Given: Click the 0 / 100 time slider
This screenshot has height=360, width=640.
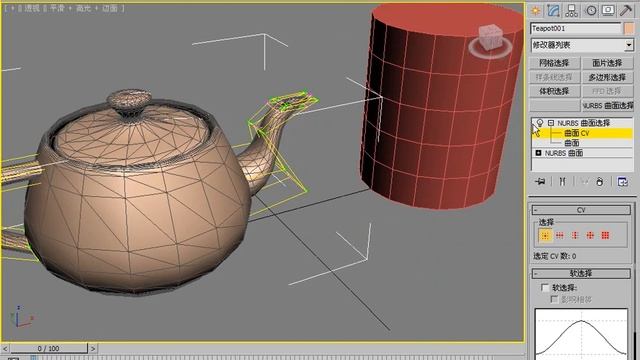Looking at the screenshot, I should click(48, 349).
